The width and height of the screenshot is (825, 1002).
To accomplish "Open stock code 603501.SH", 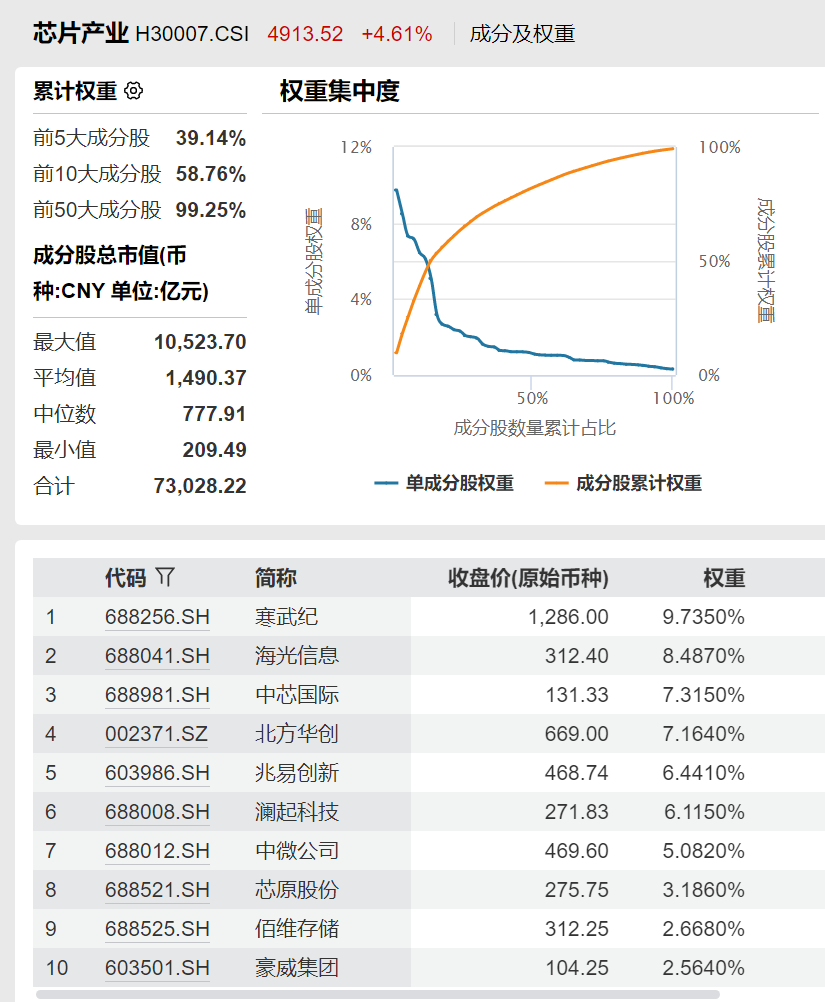I will [157, 967].
